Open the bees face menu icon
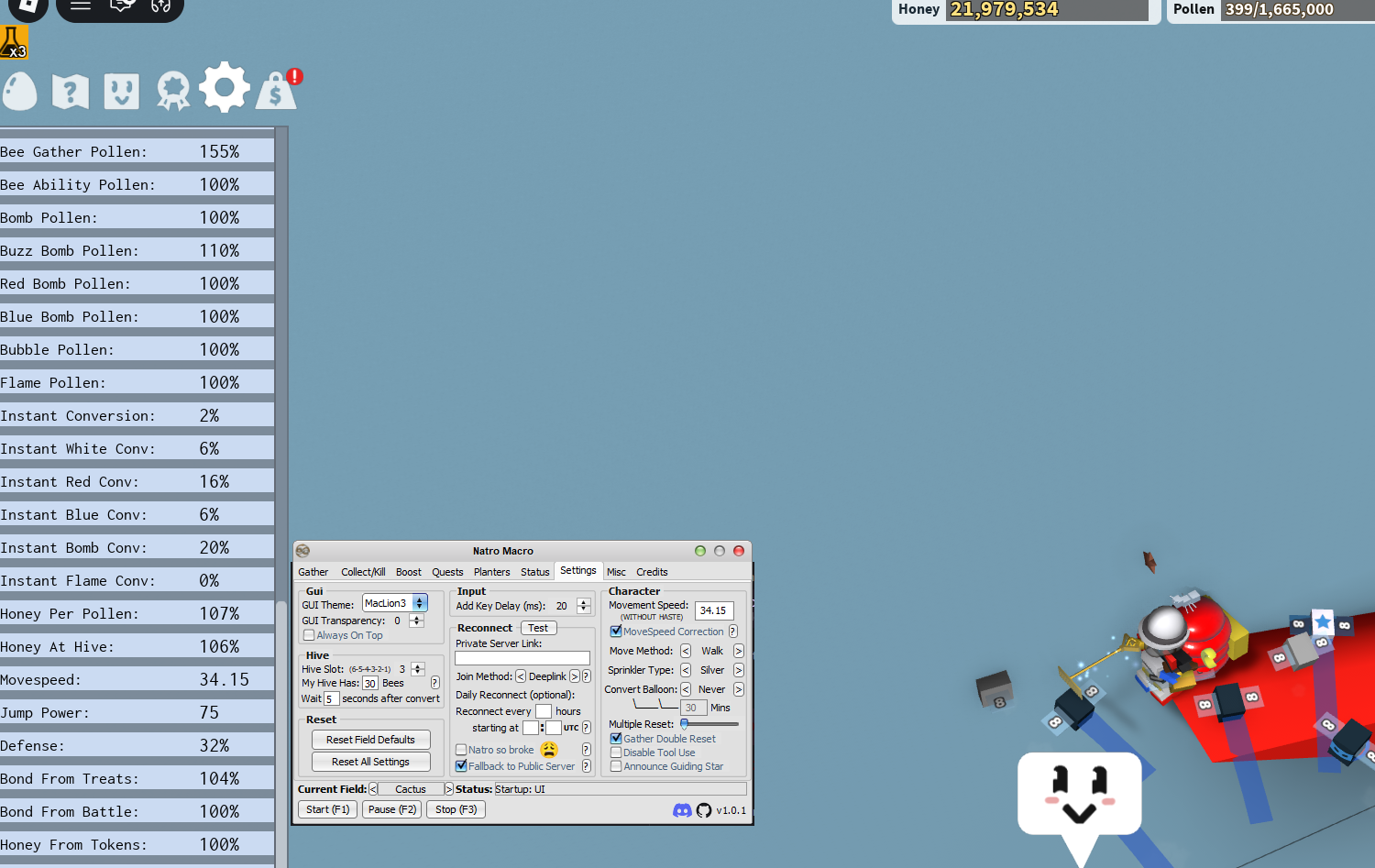The width and height of the screenshot is (1375, 868). [121, 91]
